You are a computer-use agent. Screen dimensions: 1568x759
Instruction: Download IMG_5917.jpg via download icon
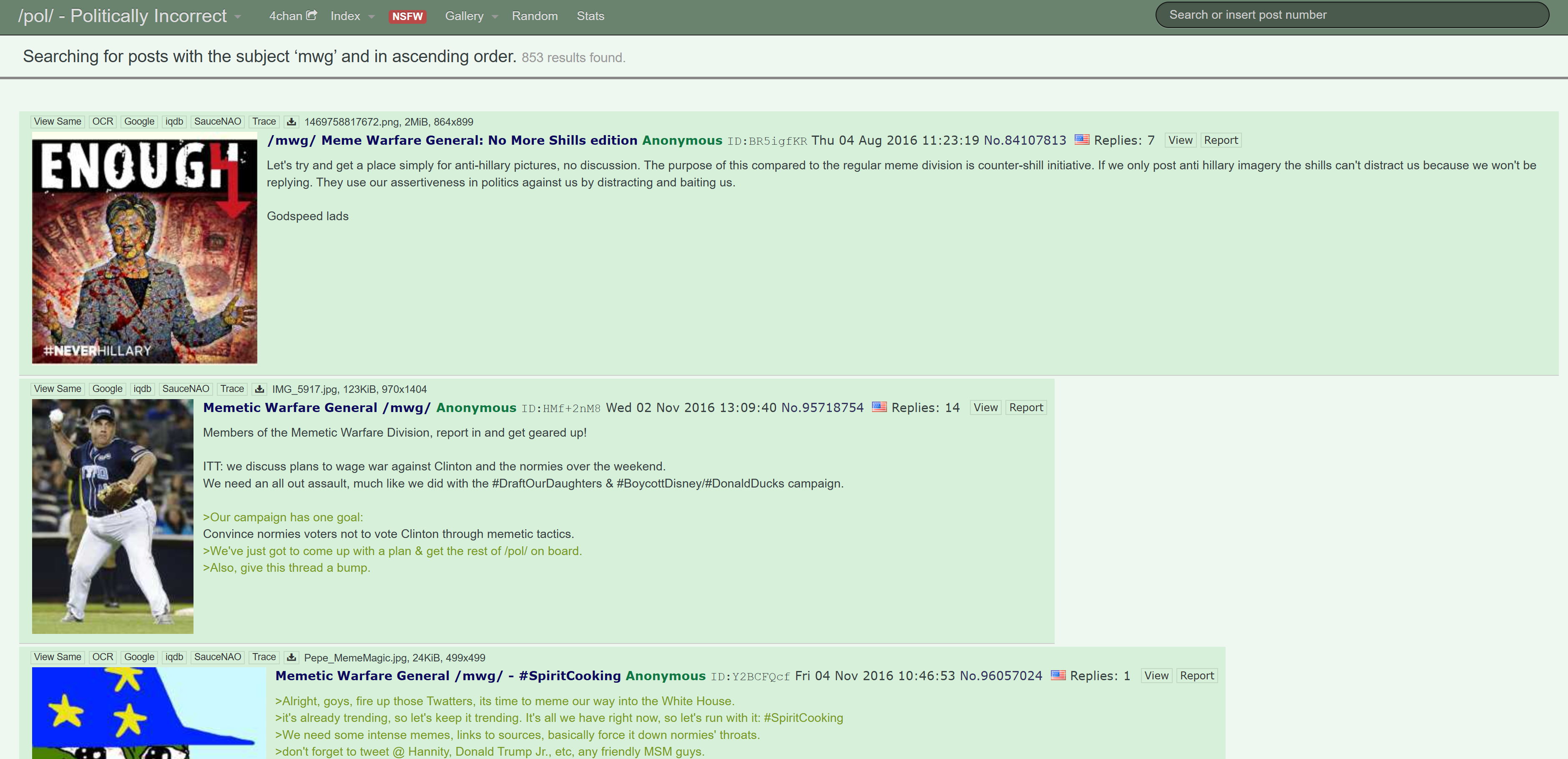coord(259,389)
